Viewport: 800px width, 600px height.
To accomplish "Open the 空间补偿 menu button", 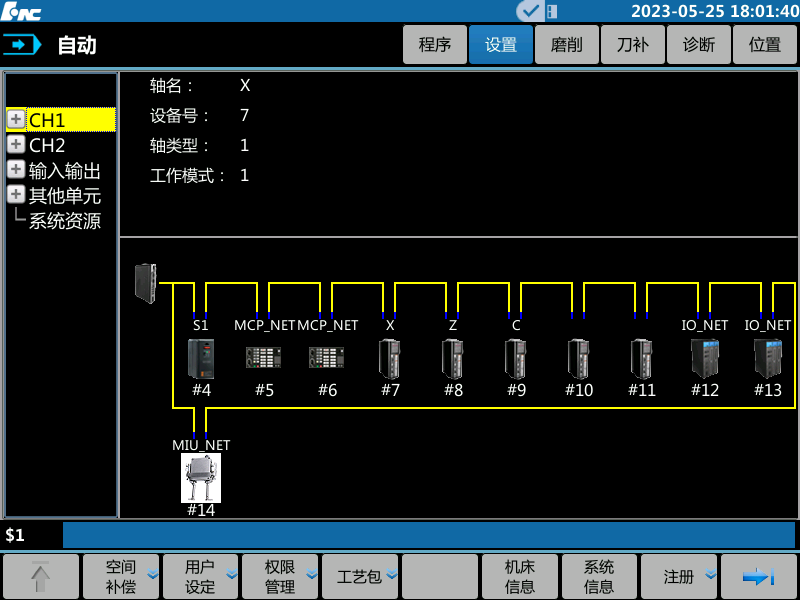I will pos(121,577).
